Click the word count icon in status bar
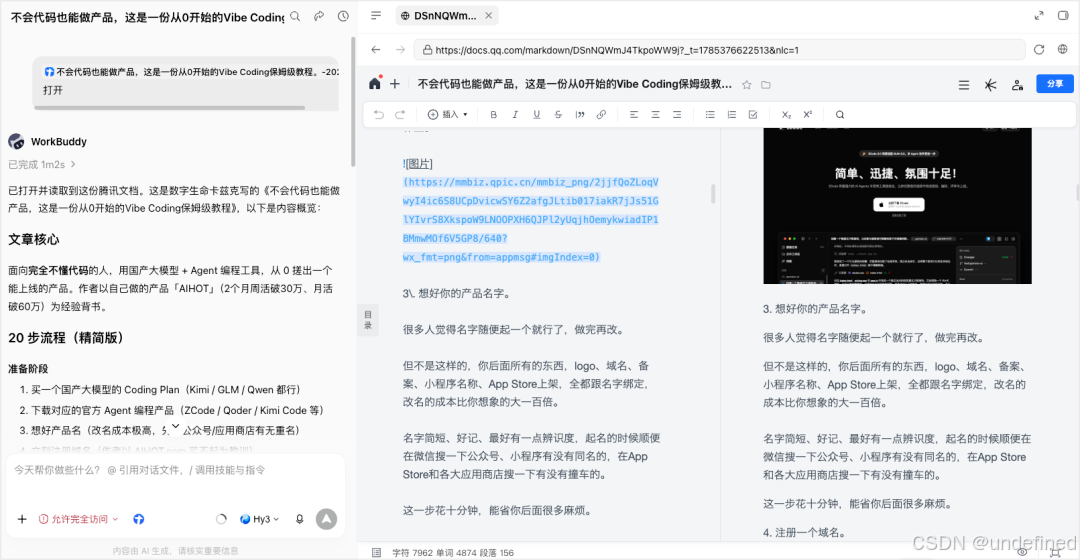 tap(376, 552)
